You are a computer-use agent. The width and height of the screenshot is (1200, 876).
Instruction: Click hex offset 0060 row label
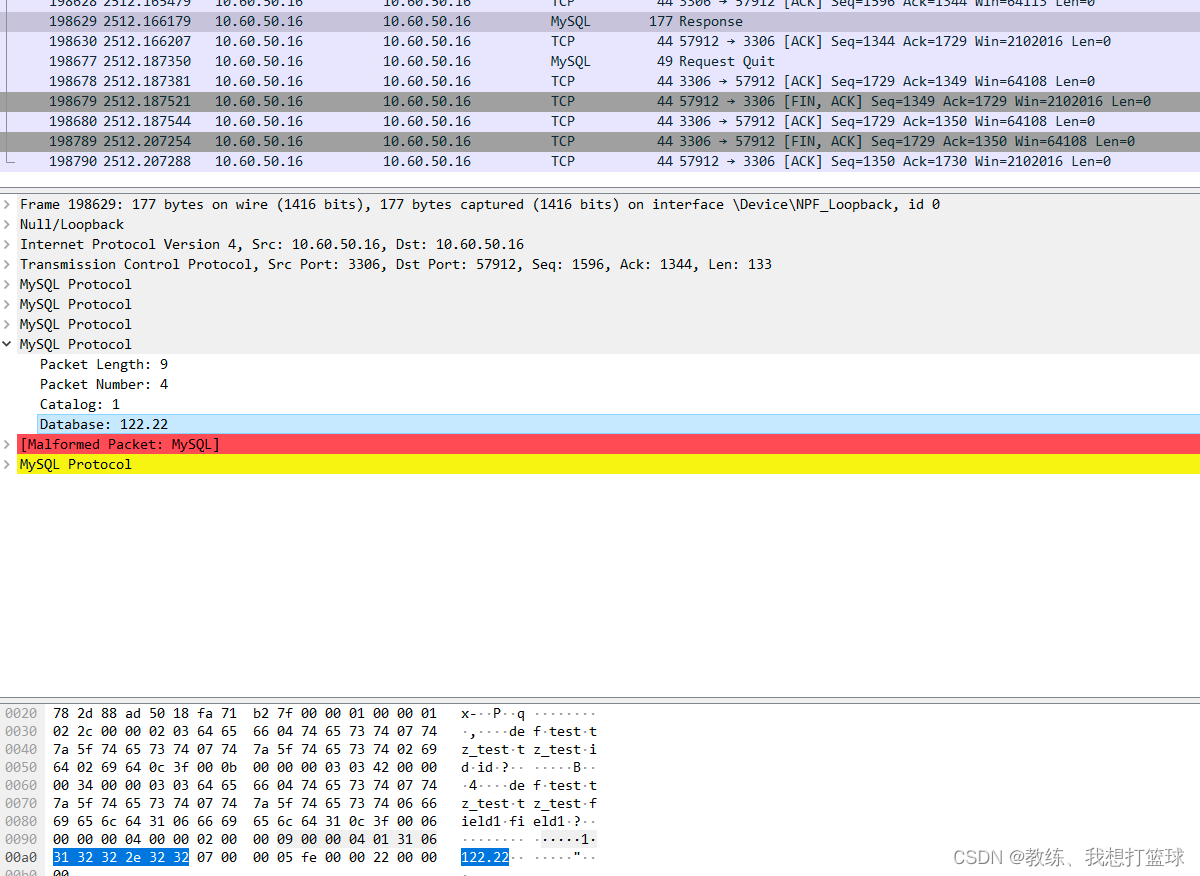tap(21, 785)
